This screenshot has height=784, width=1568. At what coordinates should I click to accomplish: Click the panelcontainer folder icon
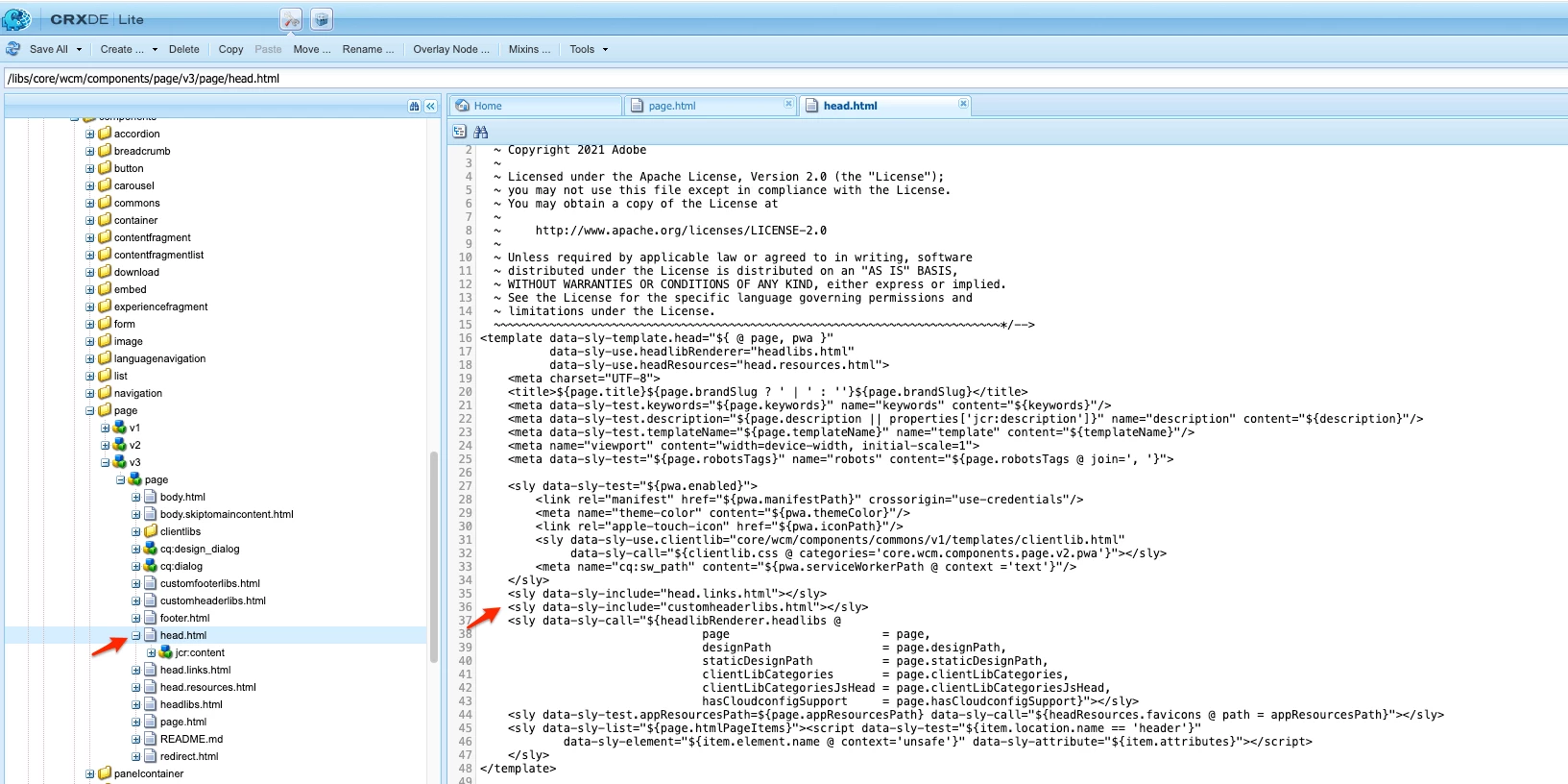point(105,773)
